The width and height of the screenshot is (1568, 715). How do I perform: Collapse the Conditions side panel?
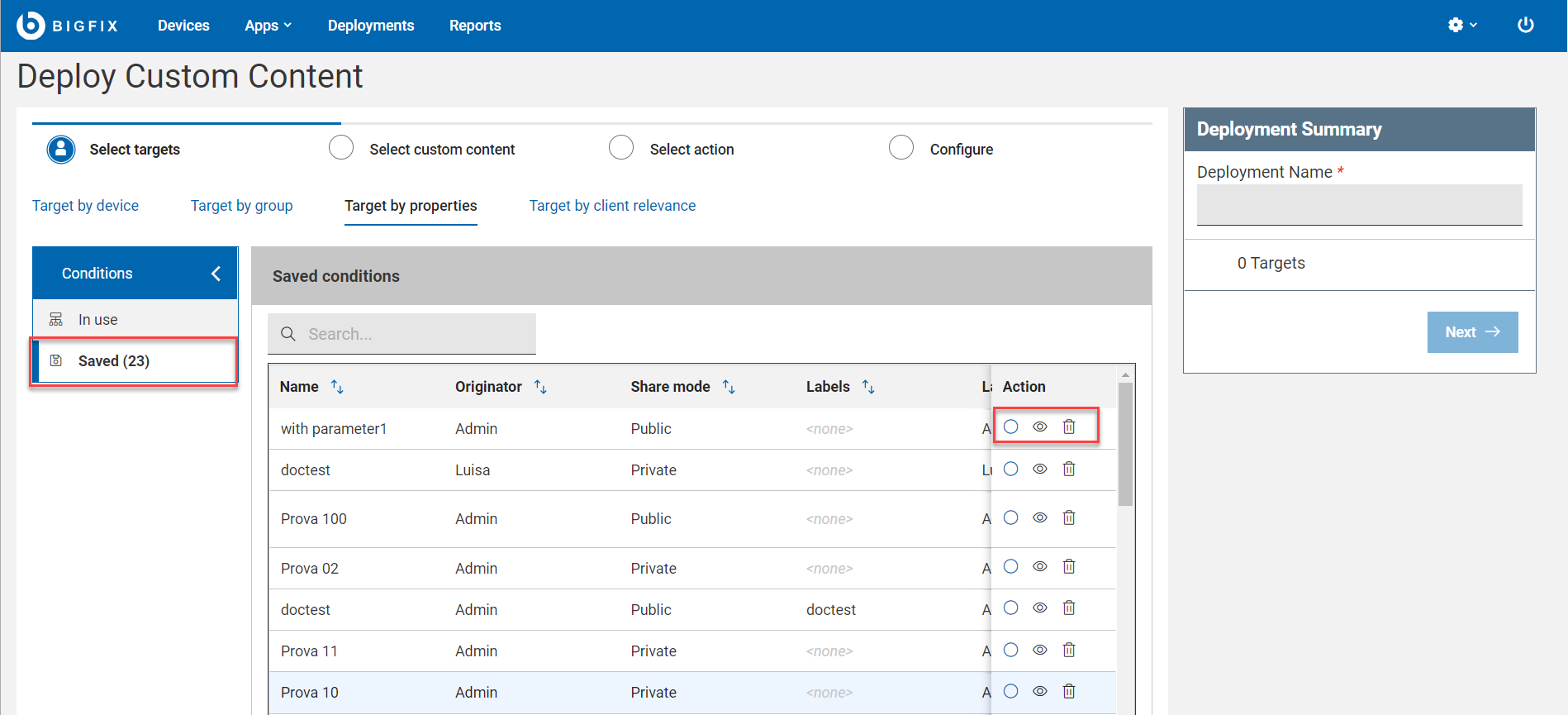coord(216,274)
